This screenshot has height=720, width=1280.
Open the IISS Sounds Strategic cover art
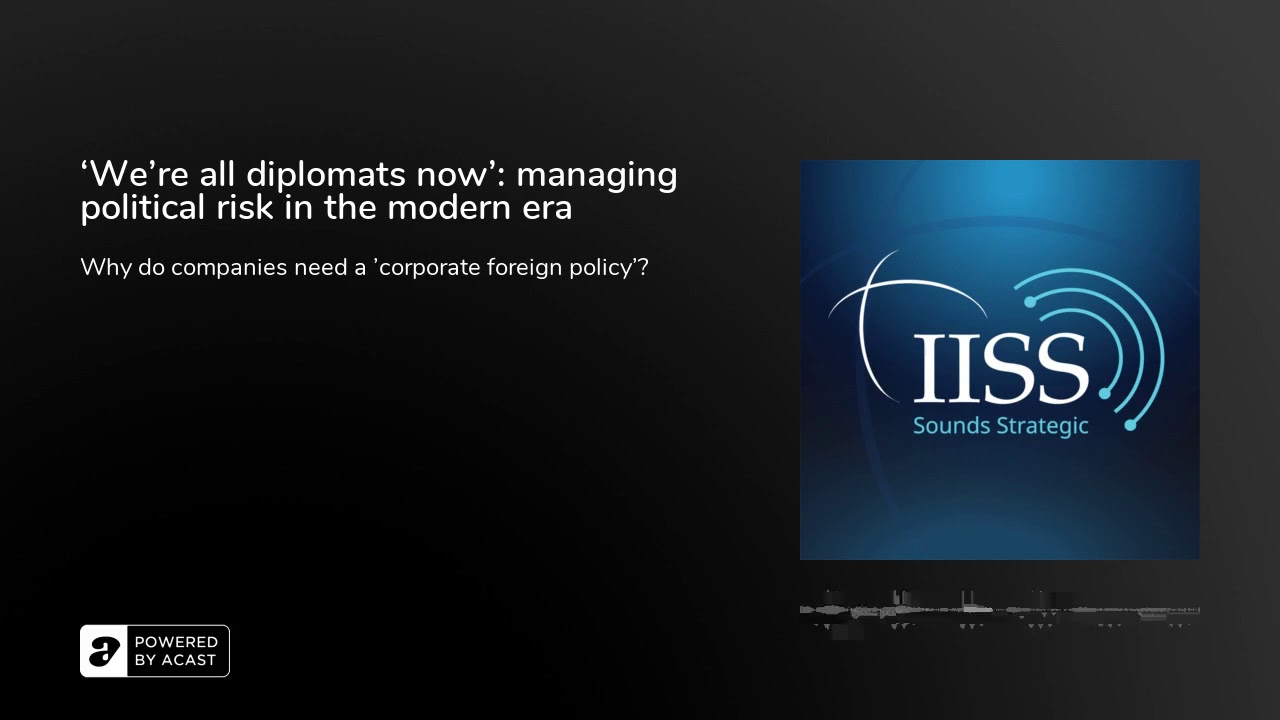click(x=1000, y=360)
